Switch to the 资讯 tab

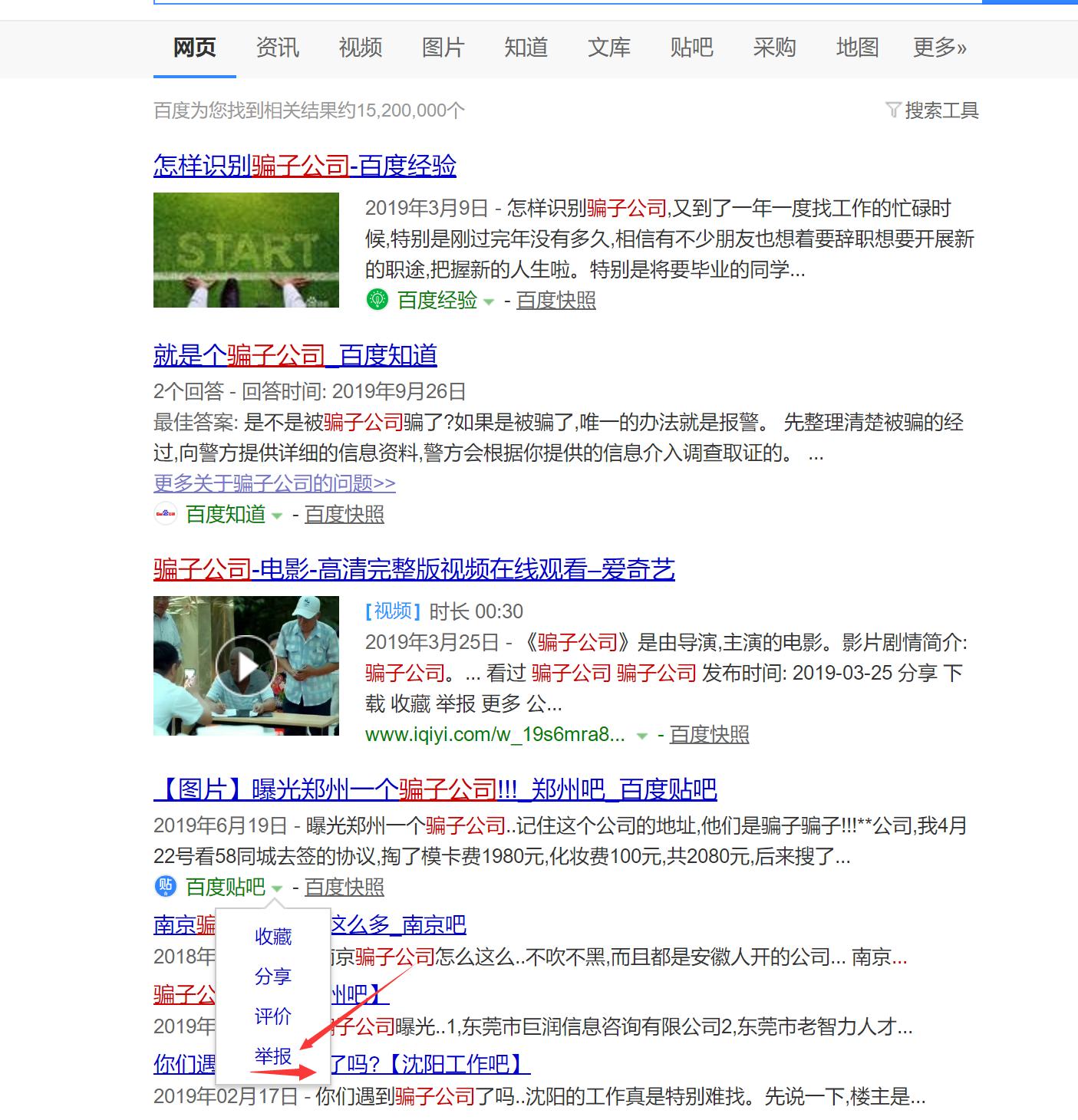click(x=276, y=48)
